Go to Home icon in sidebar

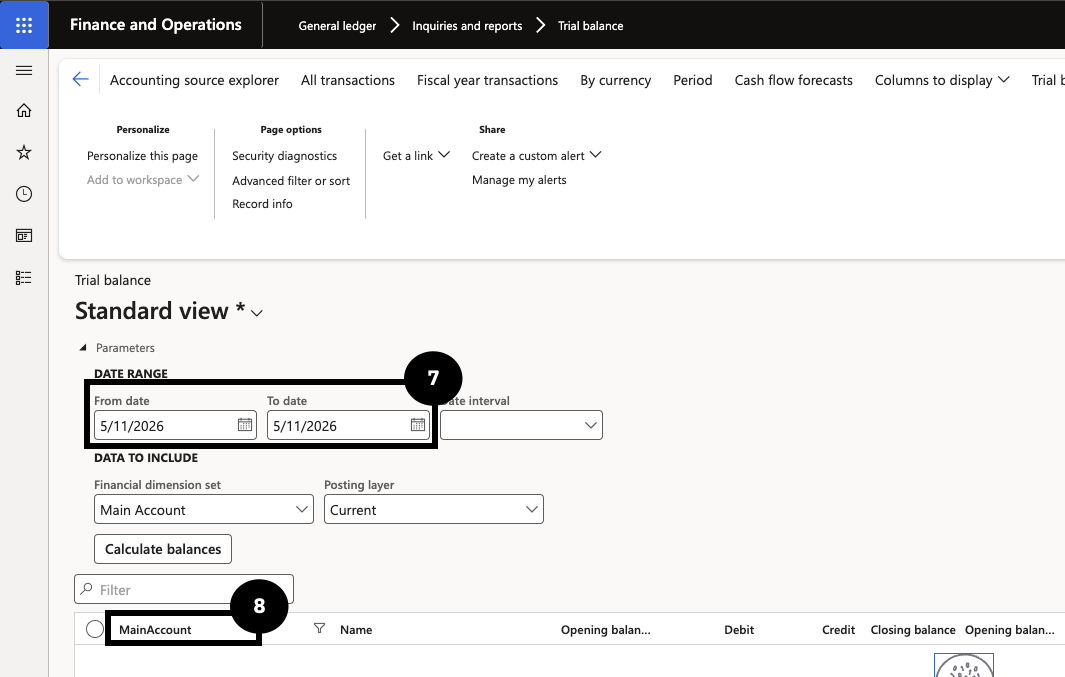[24, 111]
